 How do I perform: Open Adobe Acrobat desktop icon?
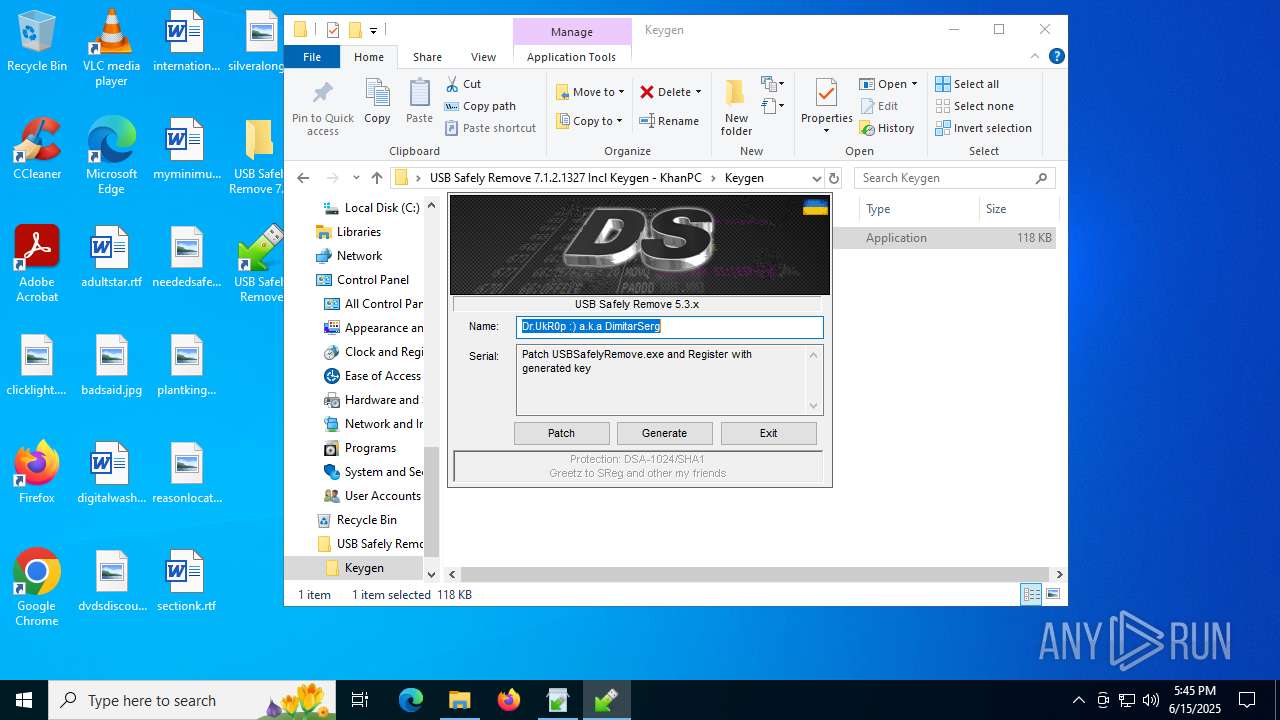(x=37, y=263)
